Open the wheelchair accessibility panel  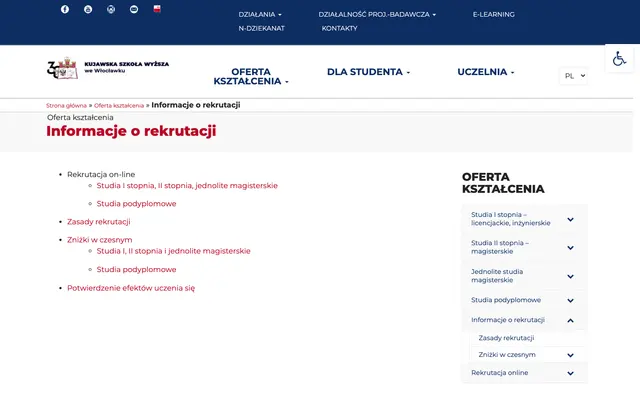(x=619, y=59)
